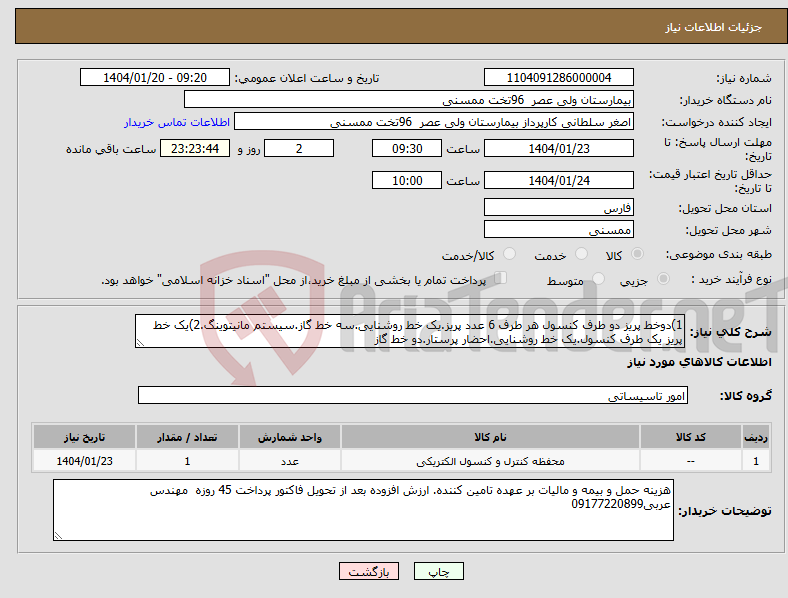
Task: Click the need number field 1104091286000004
Action: [559, 77]
